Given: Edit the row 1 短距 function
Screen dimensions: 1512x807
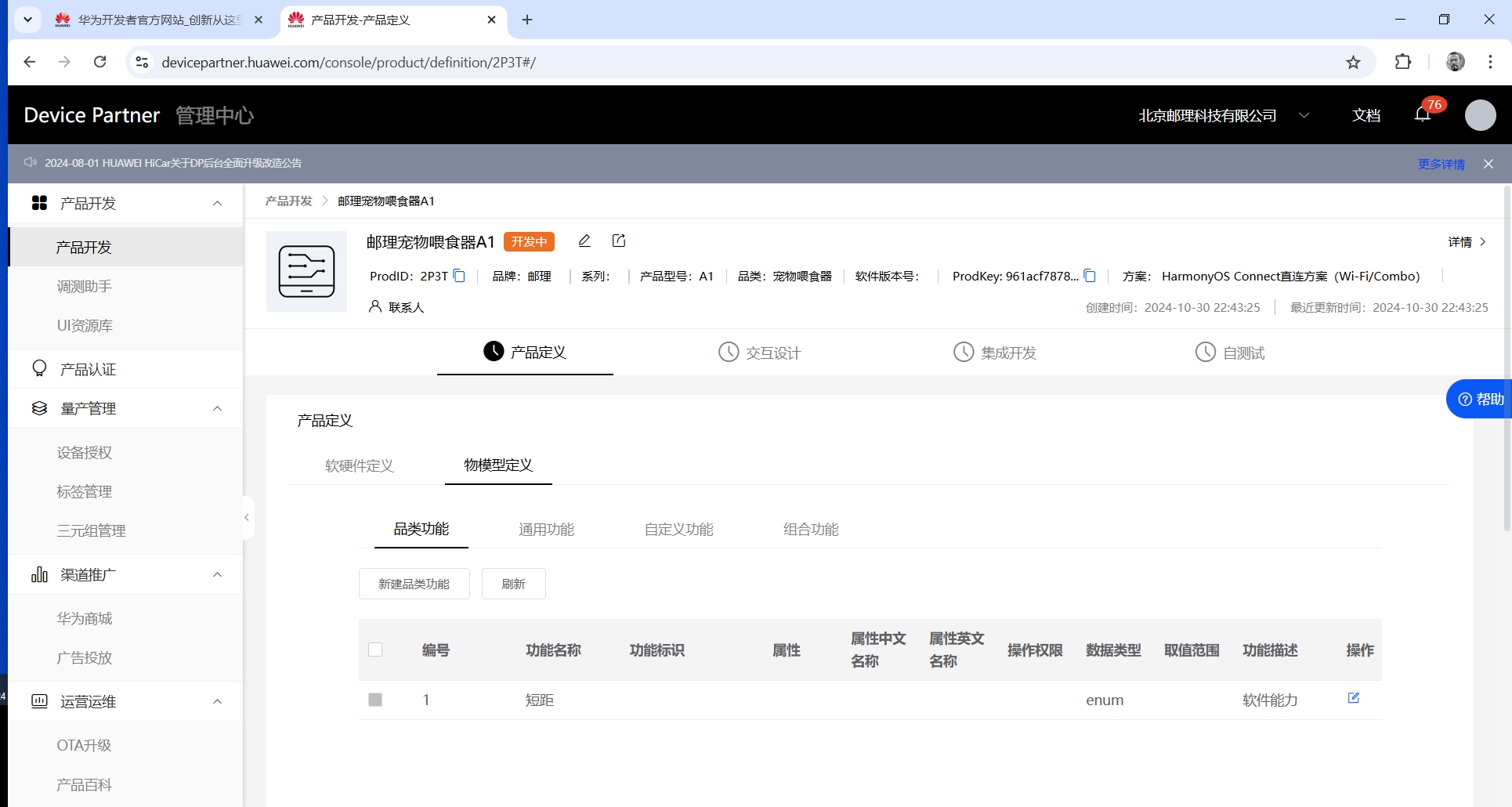Looking at the screenshot, I should click(1353, 698).
